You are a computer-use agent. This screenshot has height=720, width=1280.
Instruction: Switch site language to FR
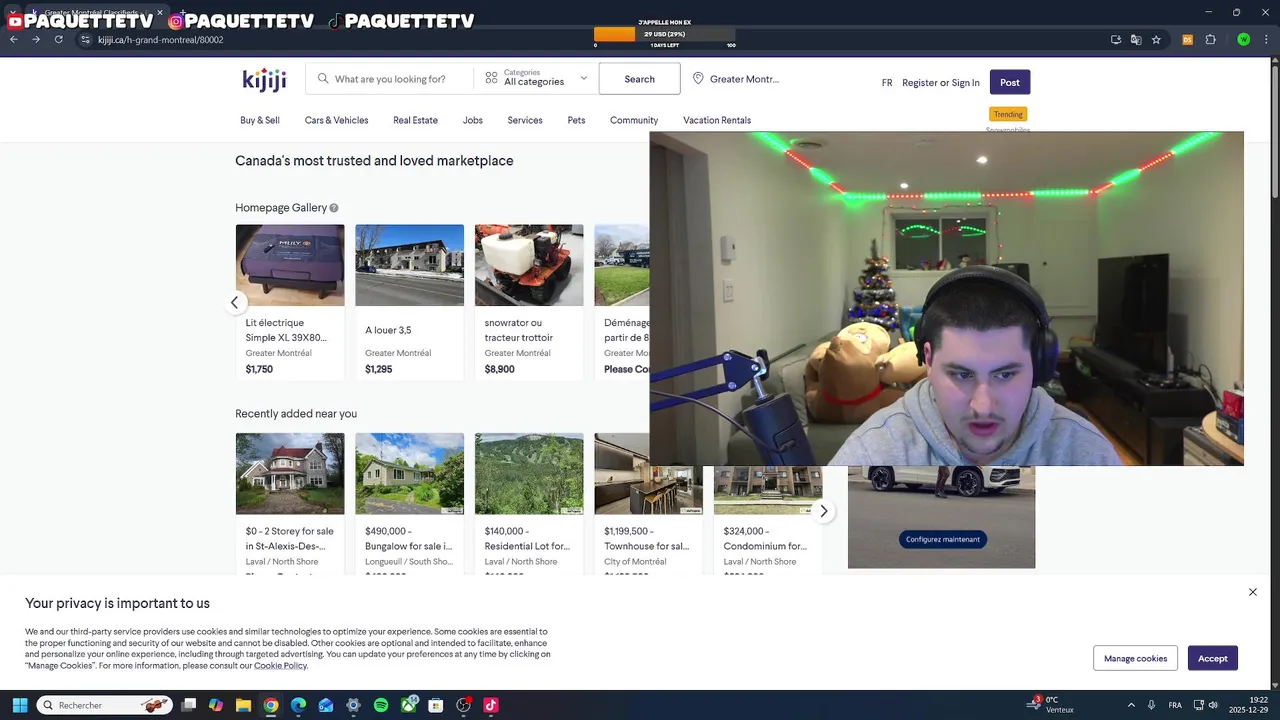887,83
